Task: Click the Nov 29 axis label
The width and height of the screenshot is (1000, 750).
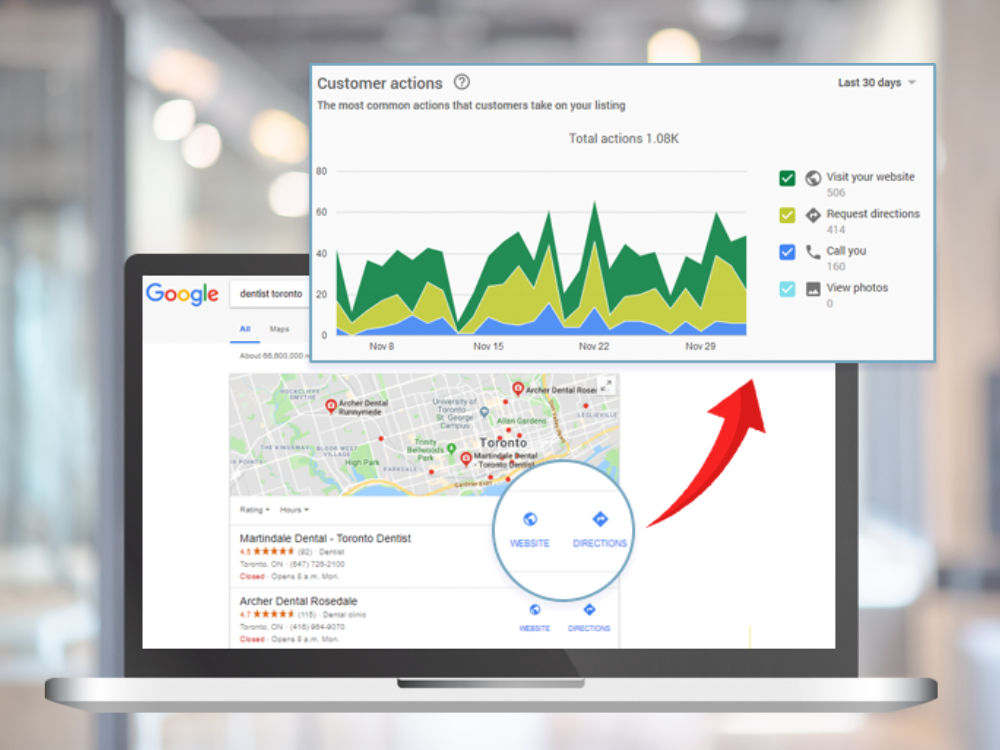Action: pyautogui.click(x=700, y=346)
